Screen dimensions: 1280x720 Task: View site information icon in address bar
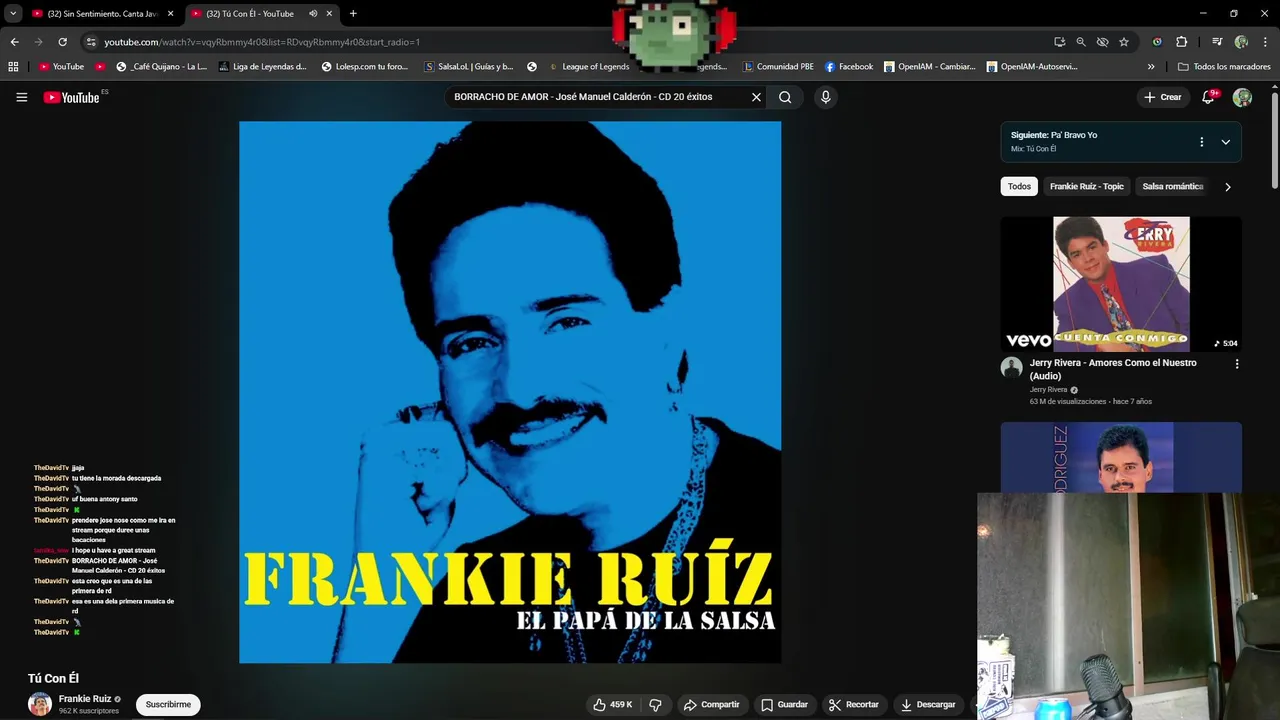tap(91, 42)
